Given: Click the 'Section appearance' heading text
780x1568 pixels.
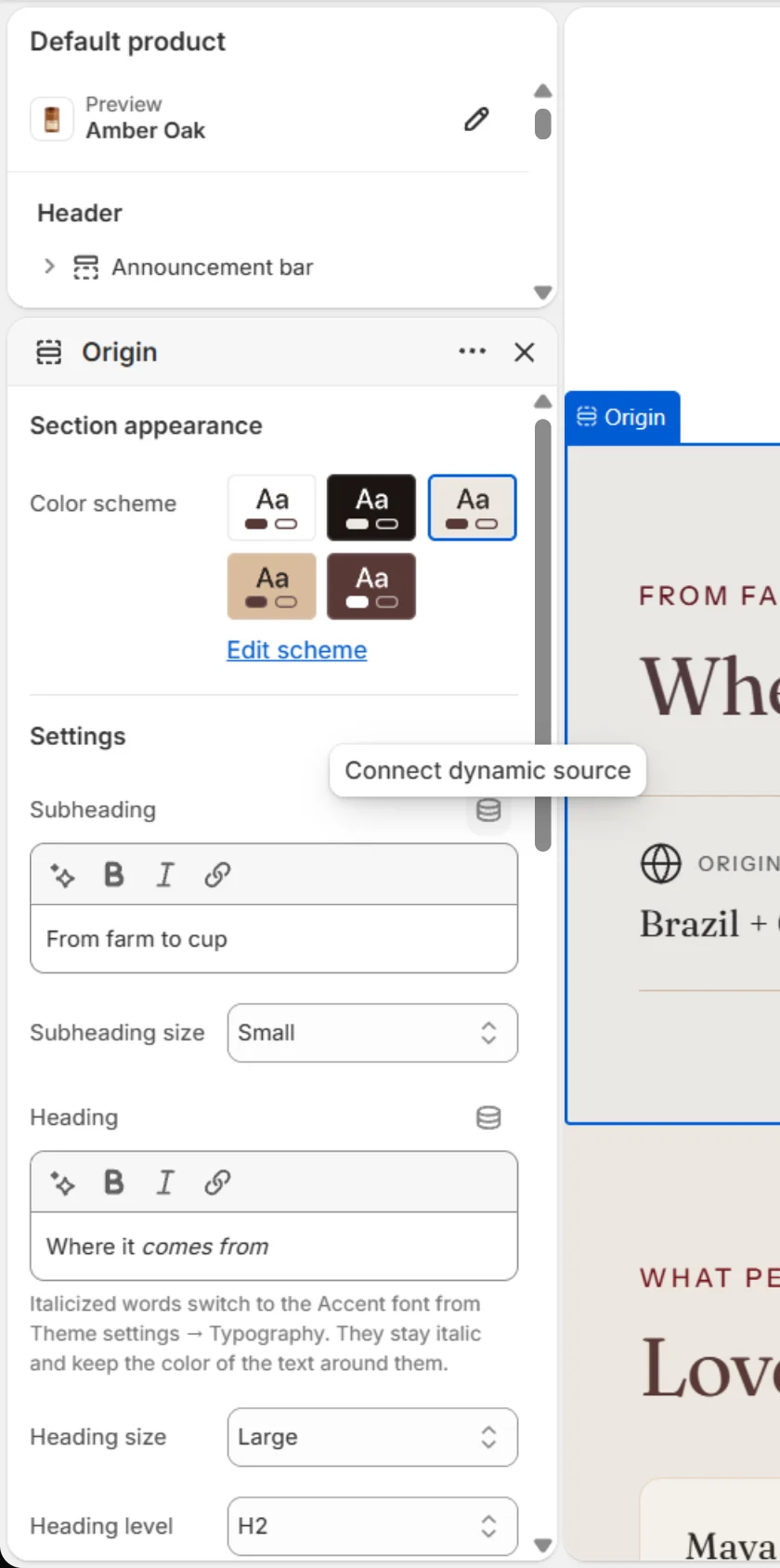Looking at the screenshot, I should 146,425.
